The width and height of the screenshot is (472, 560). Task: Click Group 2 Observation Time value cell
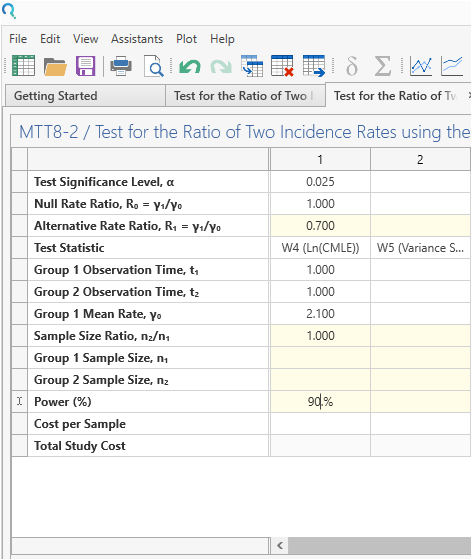(x=320, y=292)
